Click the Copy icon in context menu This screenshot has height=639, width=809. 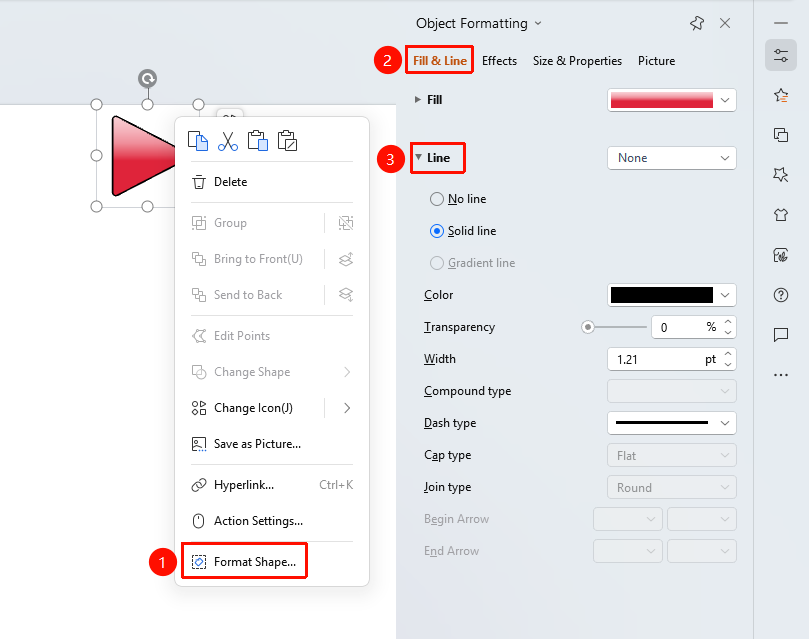click(x=198, y=141)
